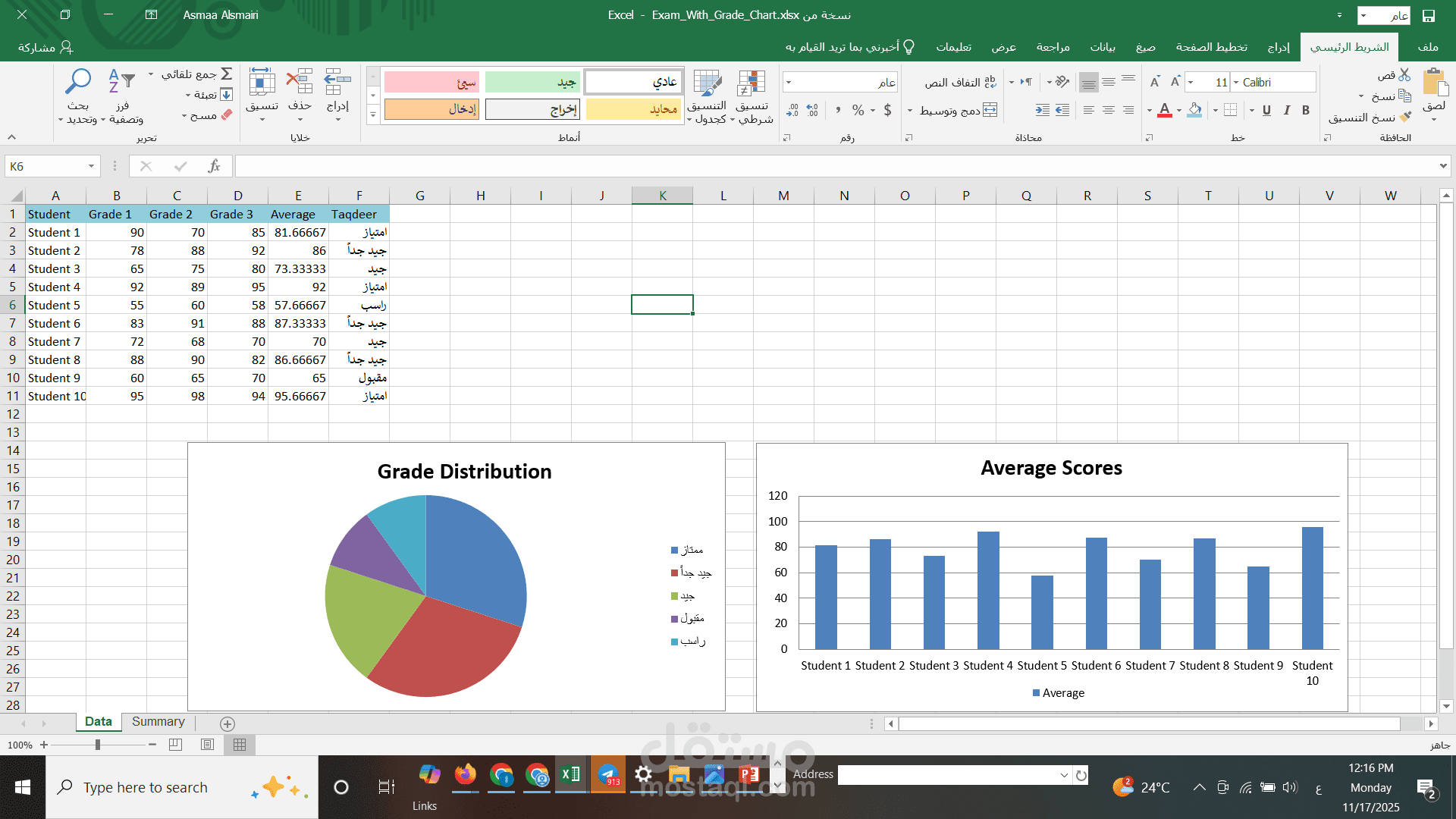Click the insert function (fx) button
Image resolution: width=1456 pixels, height=819 pixels.
tap(214, 166)
